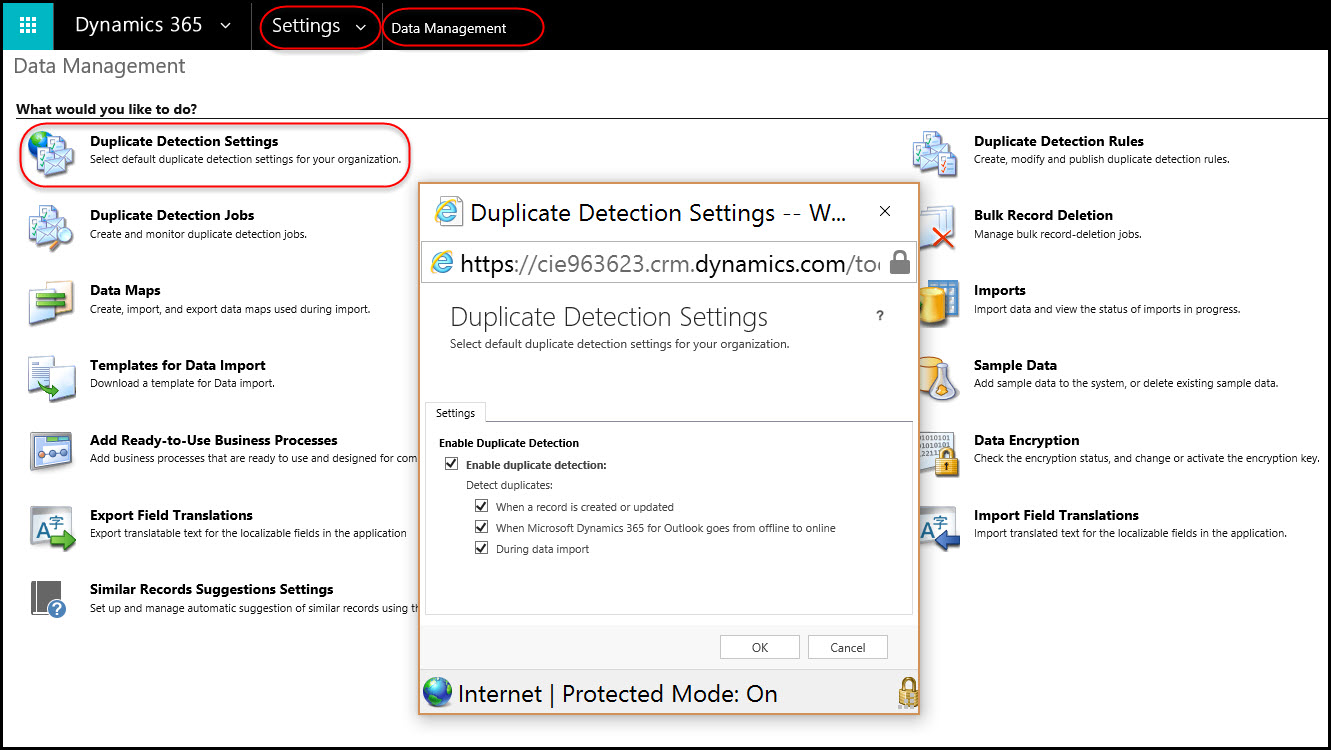Image resolution: width=1331 pixels, height=750 pixels.
Task: Click 'What would you like to do?' heading
Action: [x=106, y=108]
